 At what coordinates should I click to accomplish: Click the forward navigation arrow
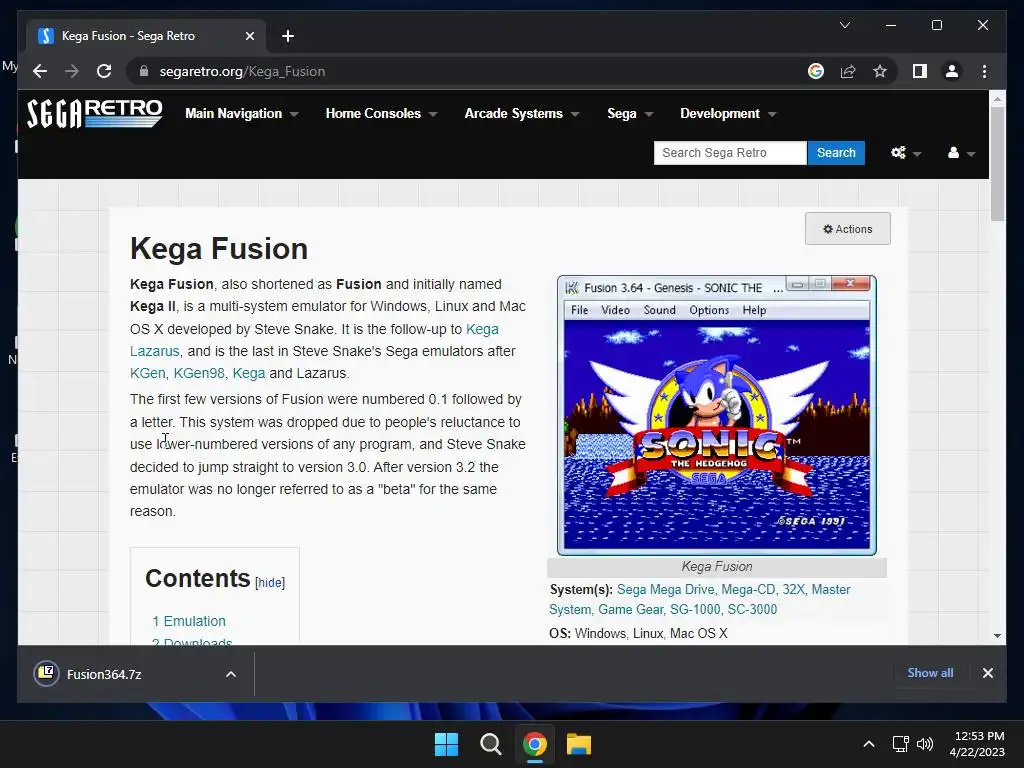[x=72, y=71]
